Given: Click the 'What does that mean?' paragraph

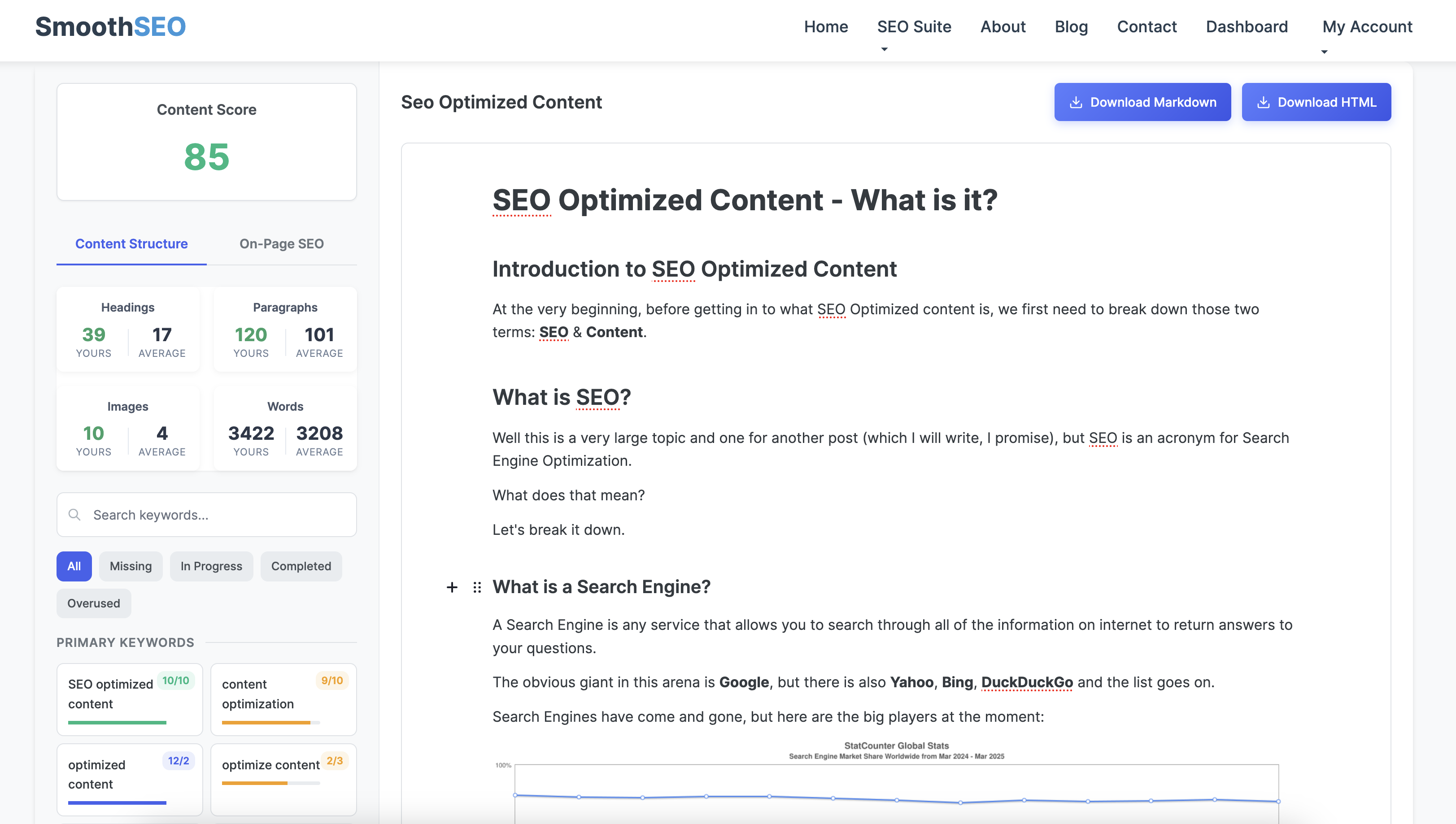Looking at the screenshot, I should 568,495.
